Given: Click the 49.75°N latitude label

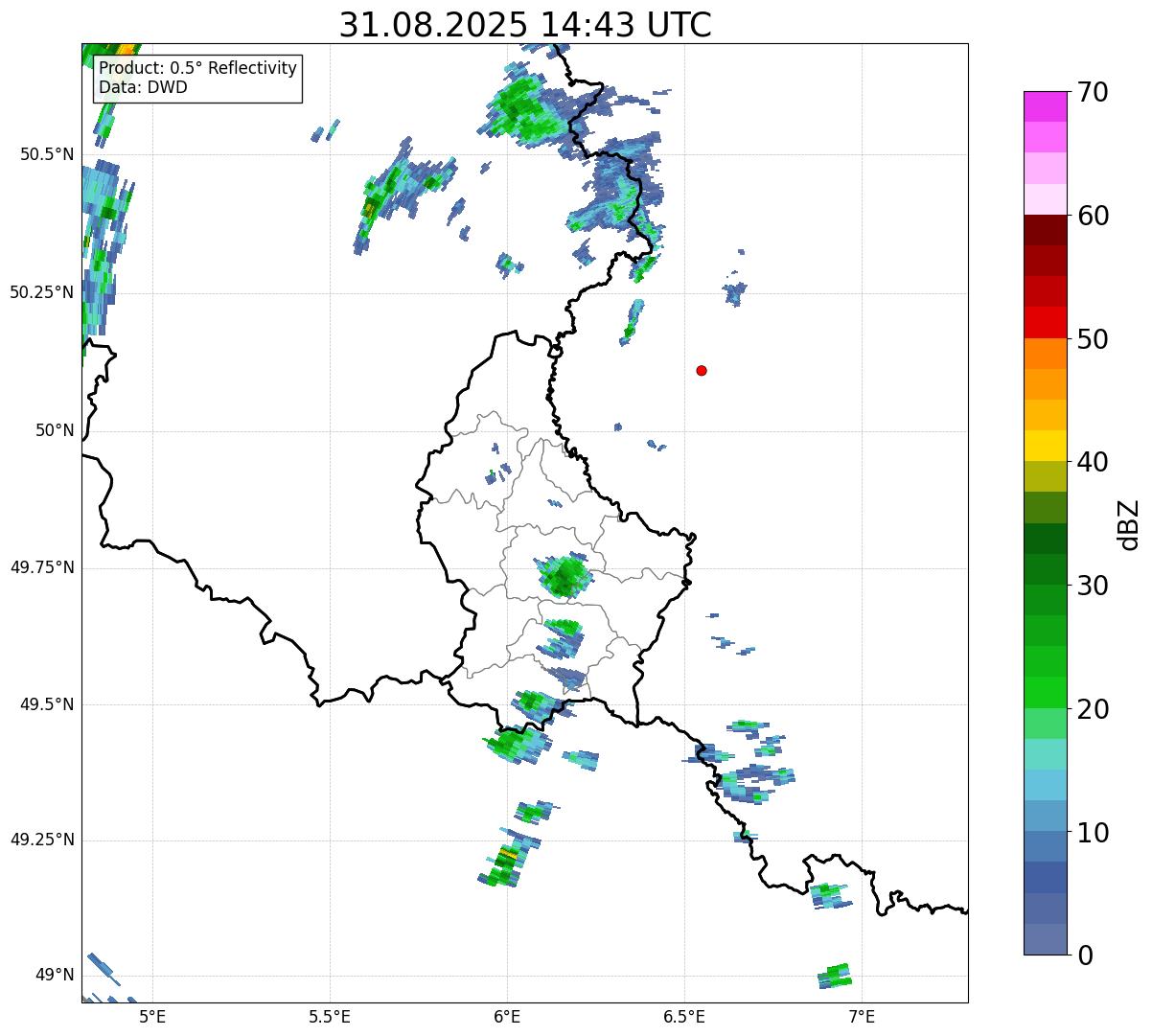Looking at the screenshot, I should 41,567.
